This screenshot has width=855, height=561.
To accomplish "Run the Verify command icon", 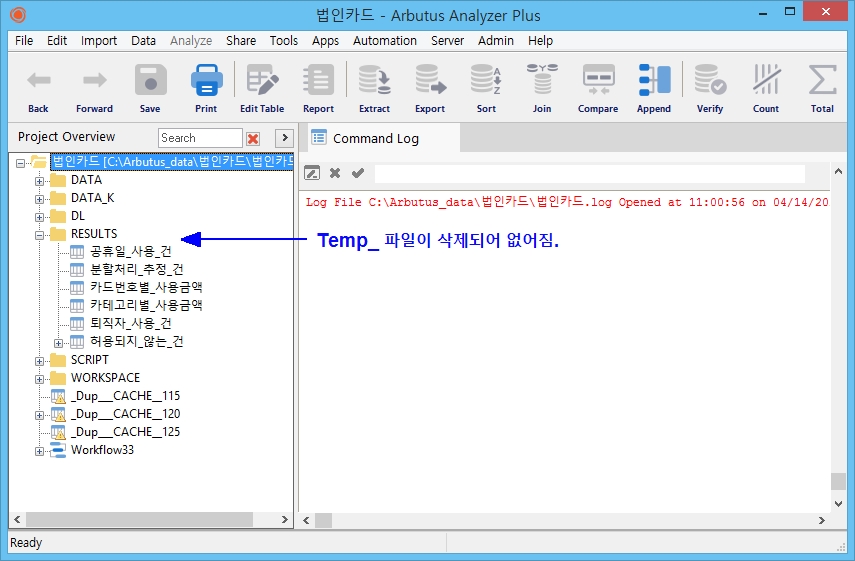I will [710, 88].
